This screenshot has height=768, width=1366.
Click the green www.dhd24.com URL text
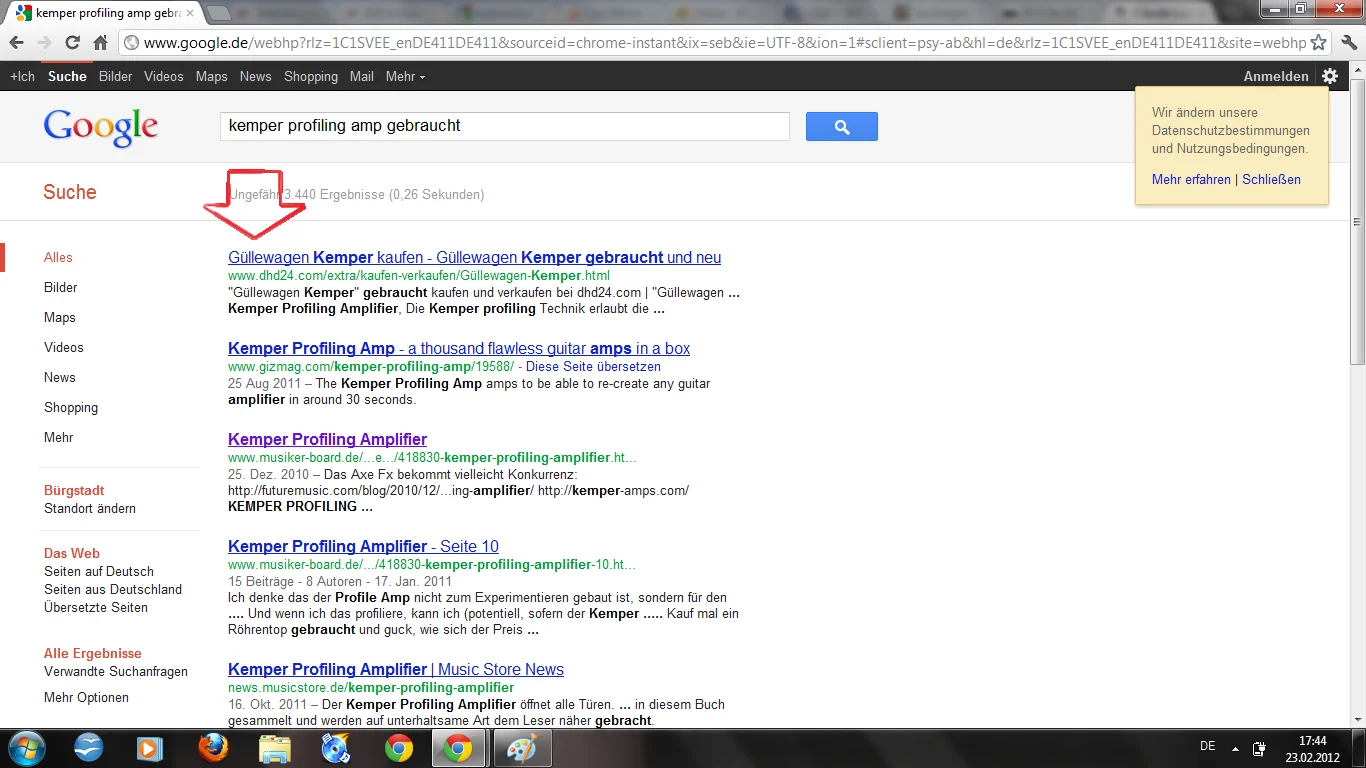coord(419,275)
